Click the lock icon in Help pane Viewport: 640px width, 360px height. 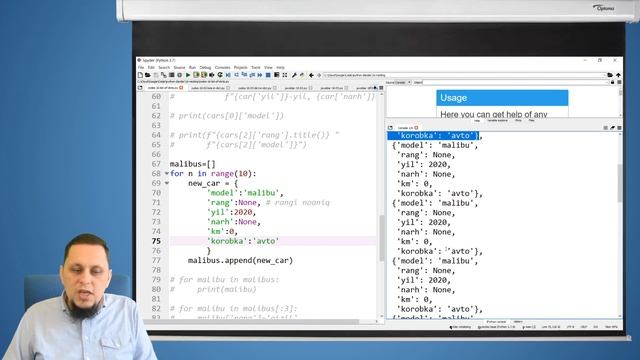coord(612,82)
